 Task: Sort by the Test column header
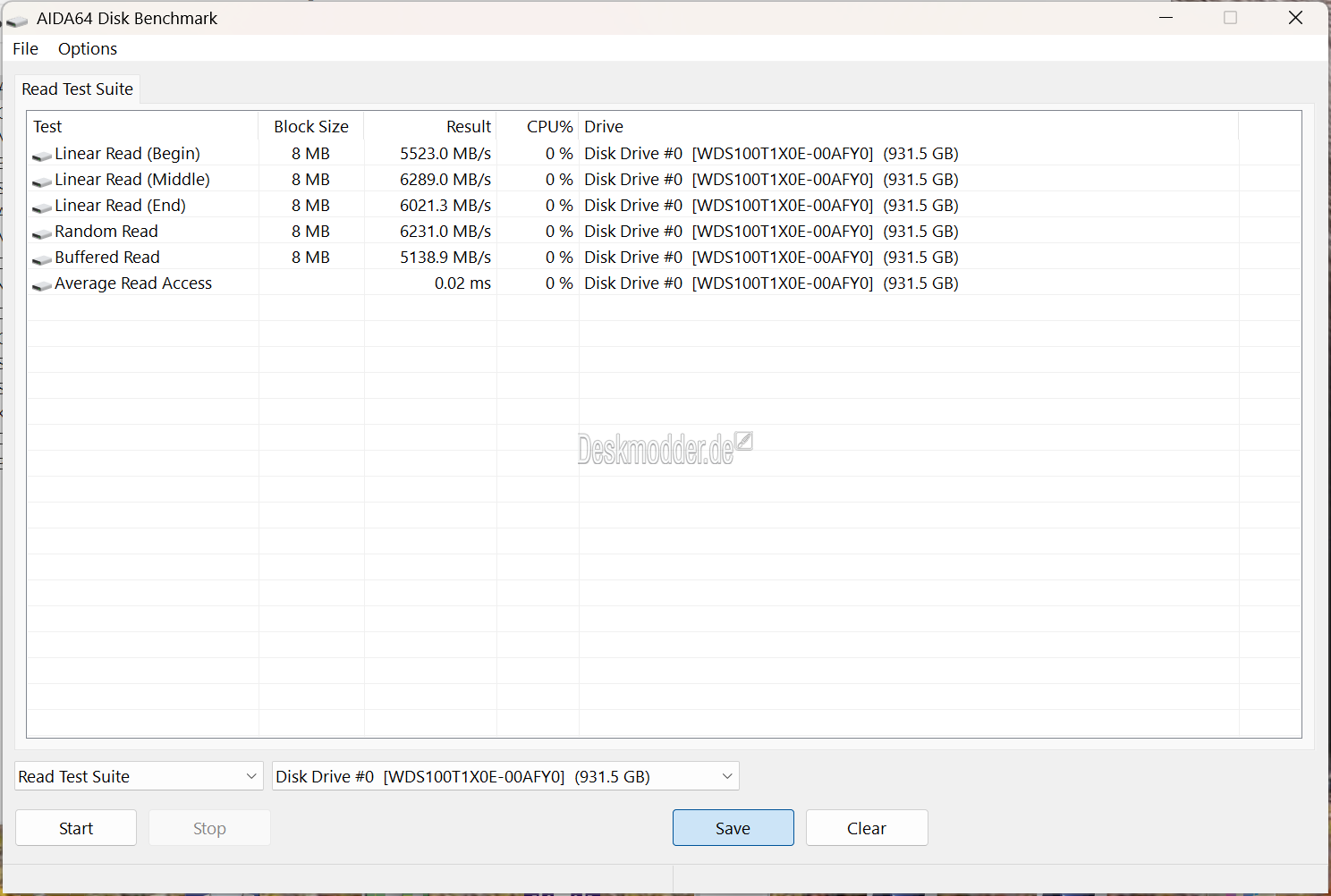[x=143, y=126]
